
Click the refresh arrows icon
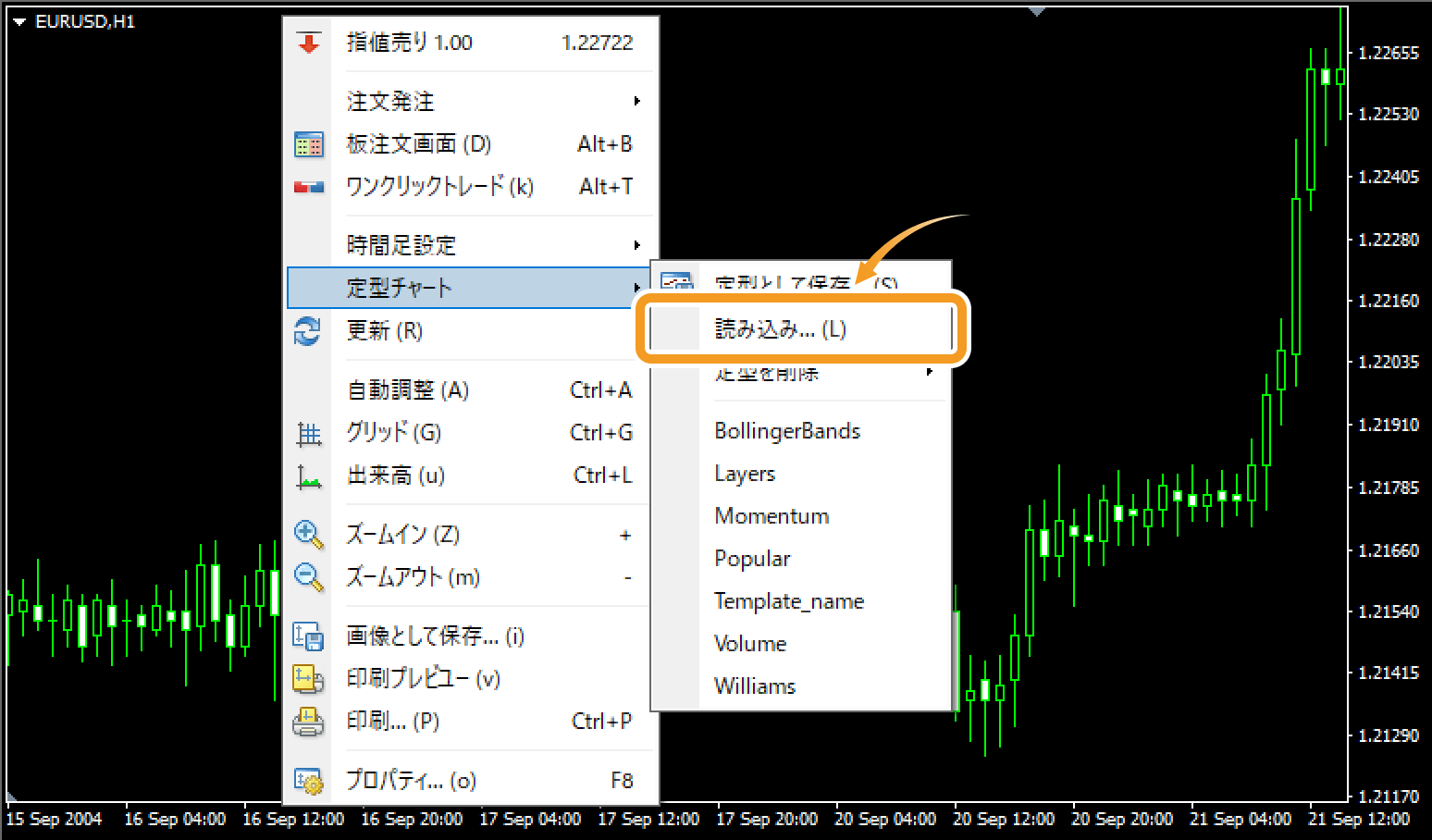[308, 331]
